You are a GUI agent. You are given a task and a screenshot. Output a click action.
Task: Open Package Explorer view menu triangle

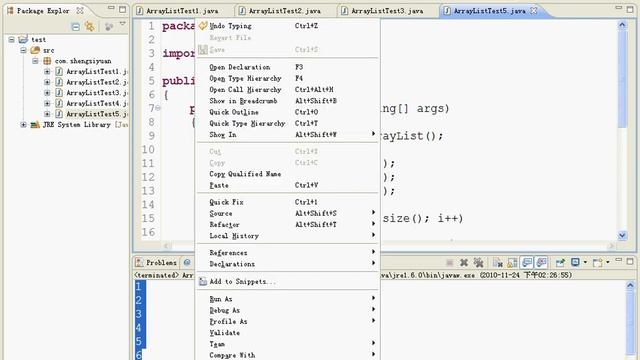point(122,24)
